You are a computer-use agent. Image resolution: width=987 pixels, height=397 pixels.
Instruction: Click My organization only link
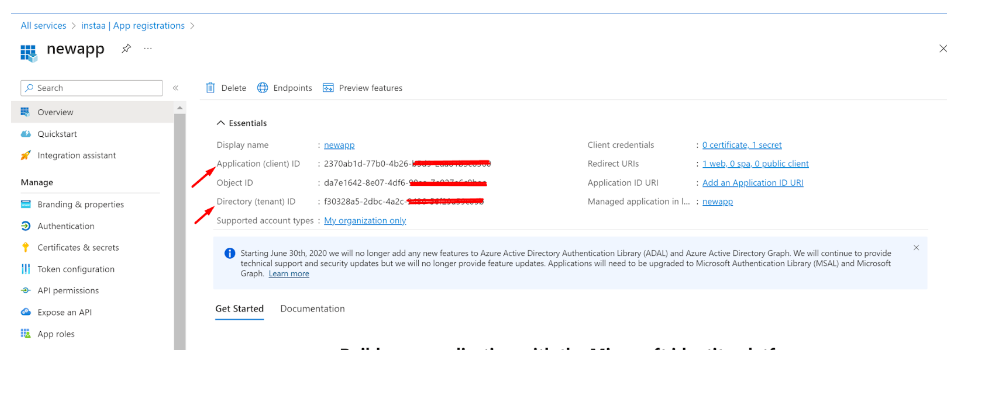(x=365, y=220)
